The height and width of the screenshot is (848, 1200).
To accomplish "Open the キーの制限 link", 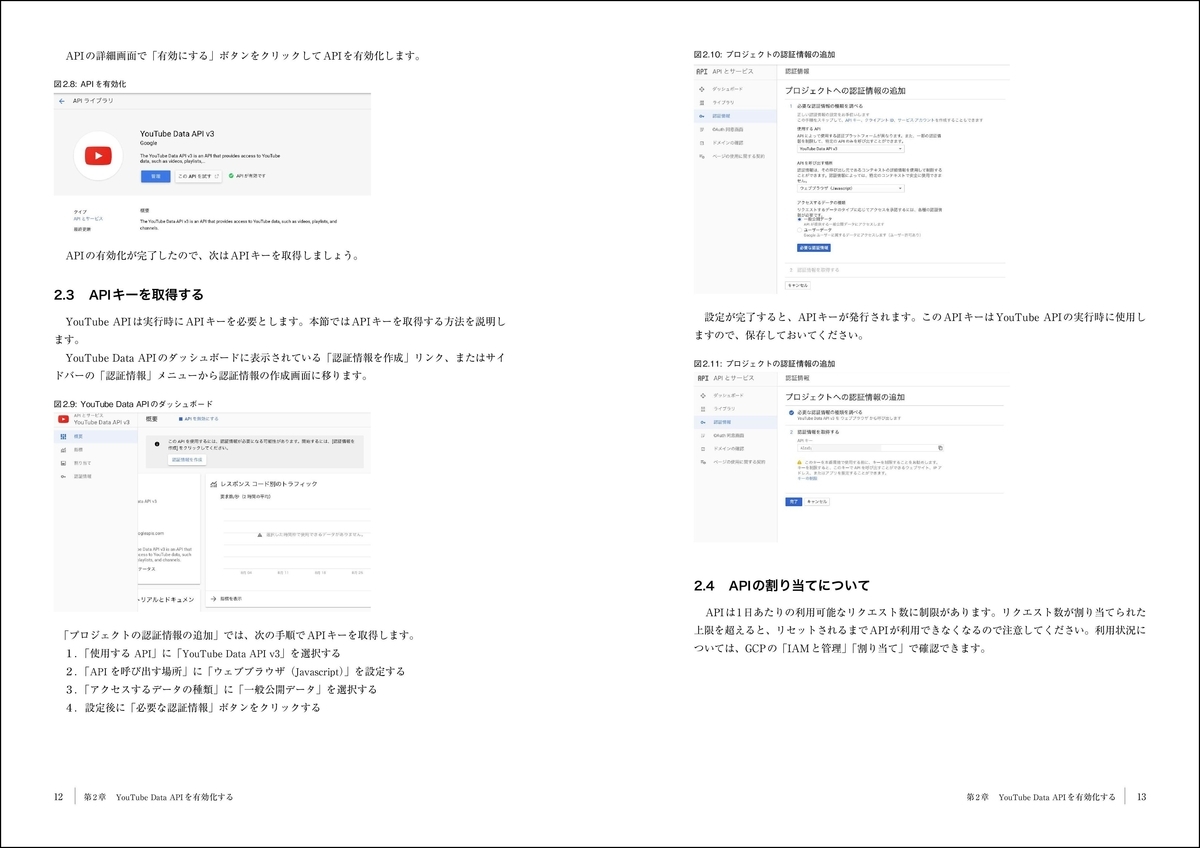I will [x=807, y=477].
